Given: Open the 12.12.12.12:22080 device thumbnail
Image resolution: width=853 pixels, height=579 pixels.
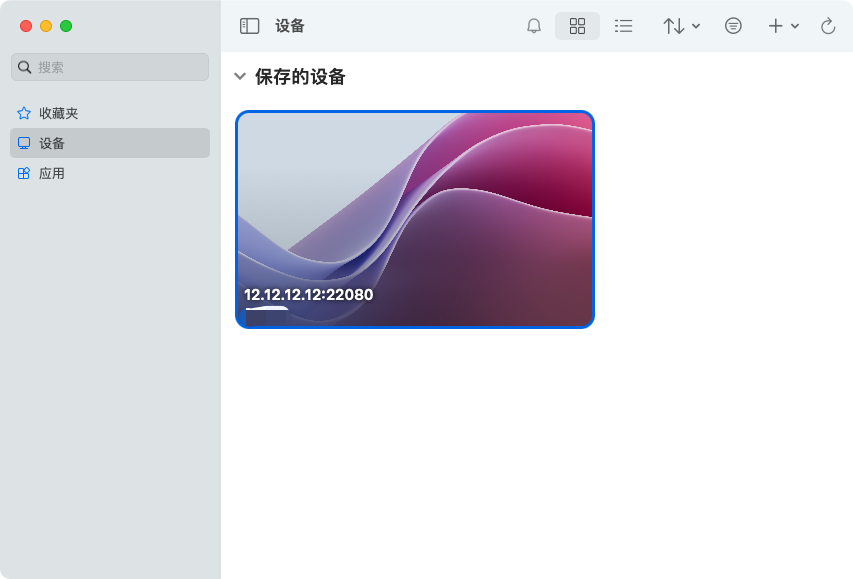Looking at the screenshot, I should (x=415, y=219).
